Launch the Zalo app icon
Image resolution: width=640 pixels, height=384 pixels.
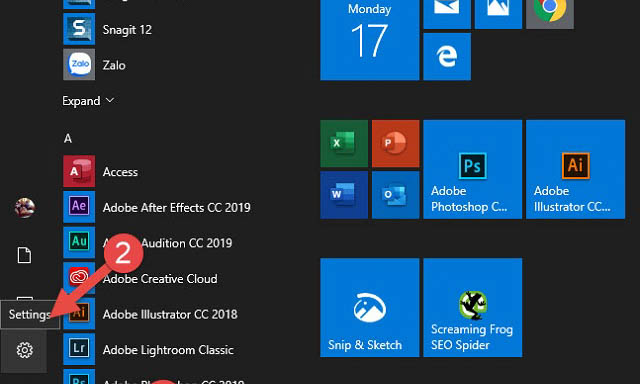pyautogui.click(x=79, y=65)
